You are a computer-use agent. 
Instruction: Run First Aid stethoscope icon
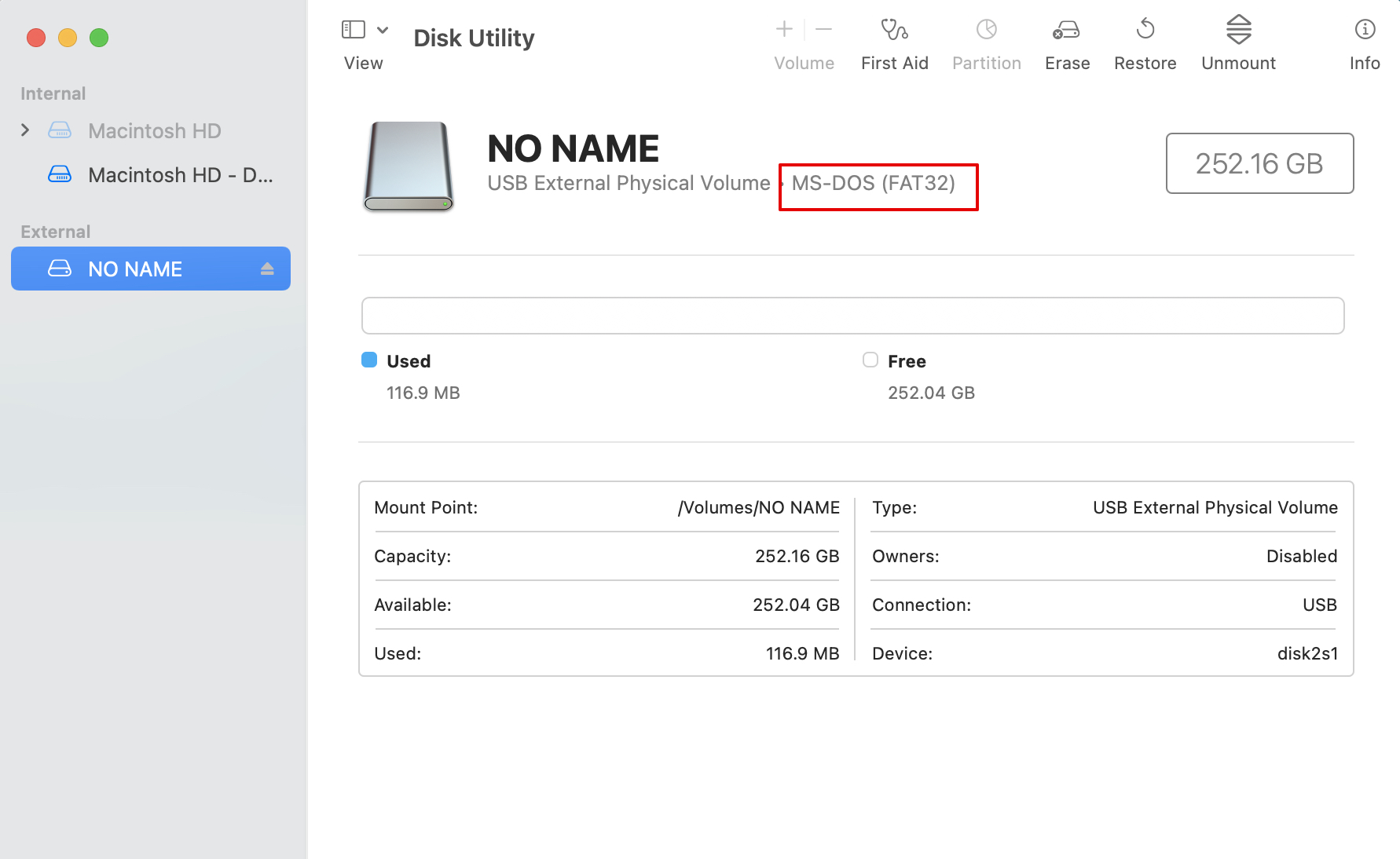point(894,30)
